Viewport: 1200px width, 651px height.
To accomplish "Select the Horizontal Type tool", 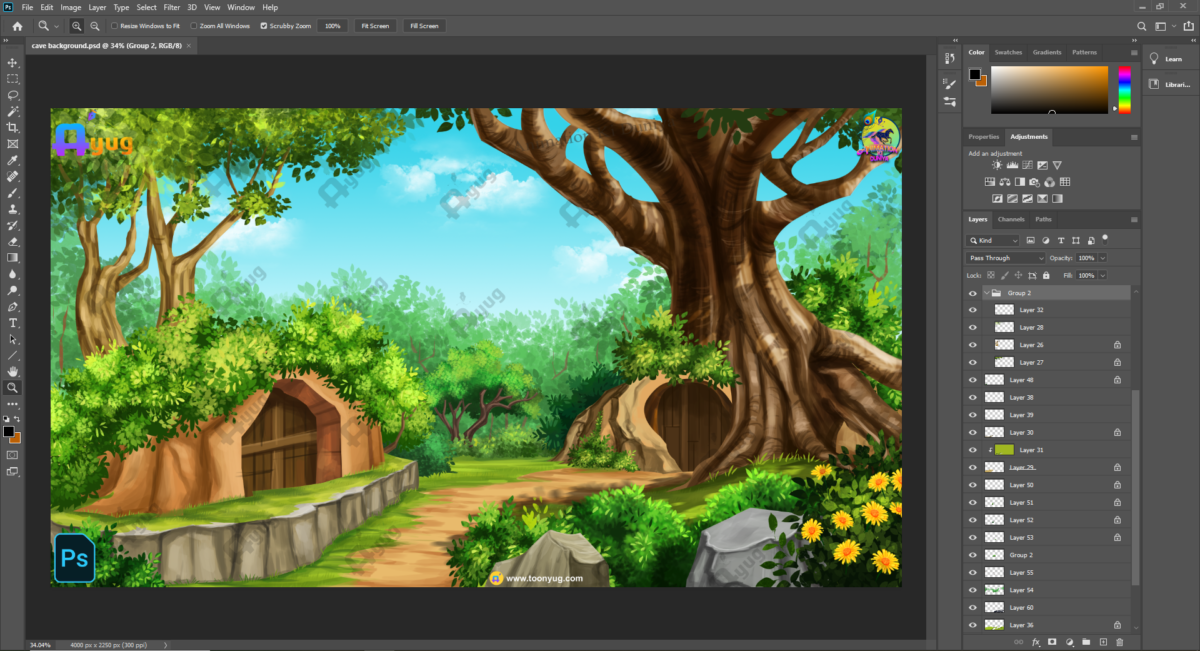I will pyautogui.click(x=13, y=323).
